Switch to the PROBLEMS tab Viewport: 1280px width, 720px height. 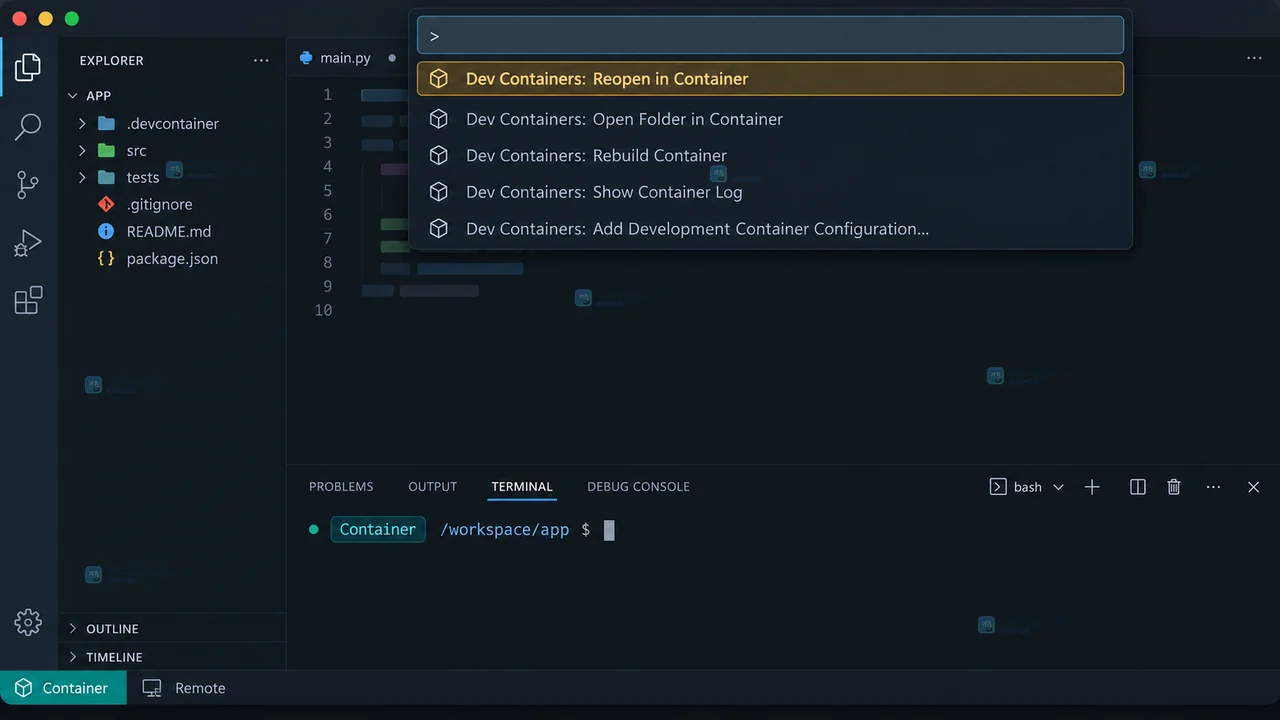341,487
